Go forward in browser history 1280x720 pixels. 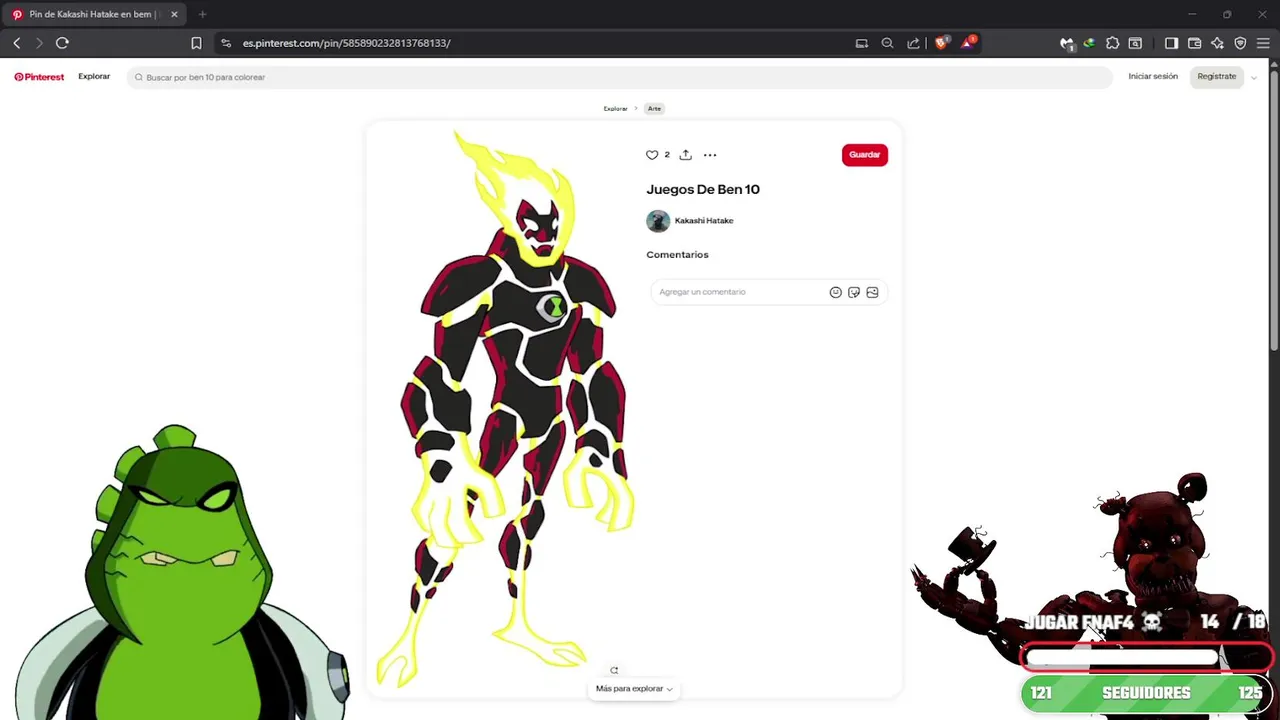(x=39, y=43)
